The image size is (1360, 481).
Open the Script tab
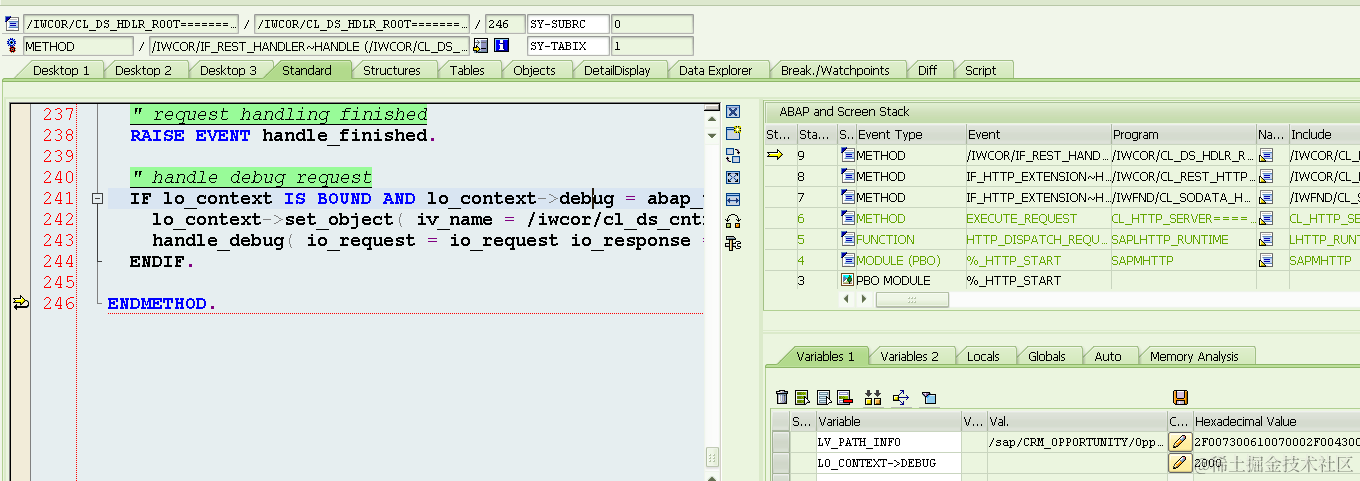(x=980, y=70)
